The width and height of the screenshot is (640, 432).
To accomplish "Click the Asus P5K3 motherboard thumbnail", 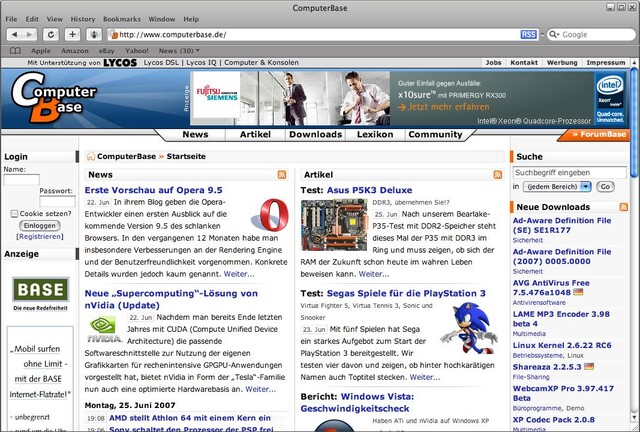I will 334,225.
